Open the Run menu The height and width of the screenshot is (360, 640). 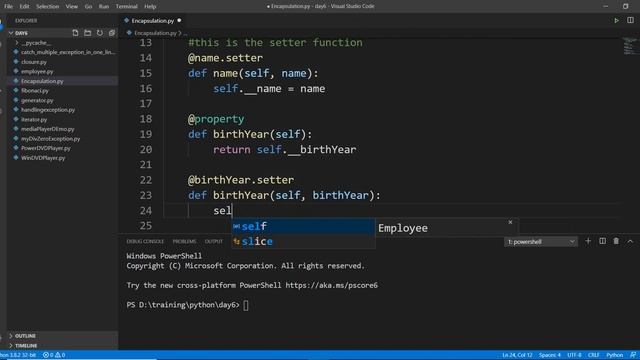pyautogui.click(x=104, y=6)
